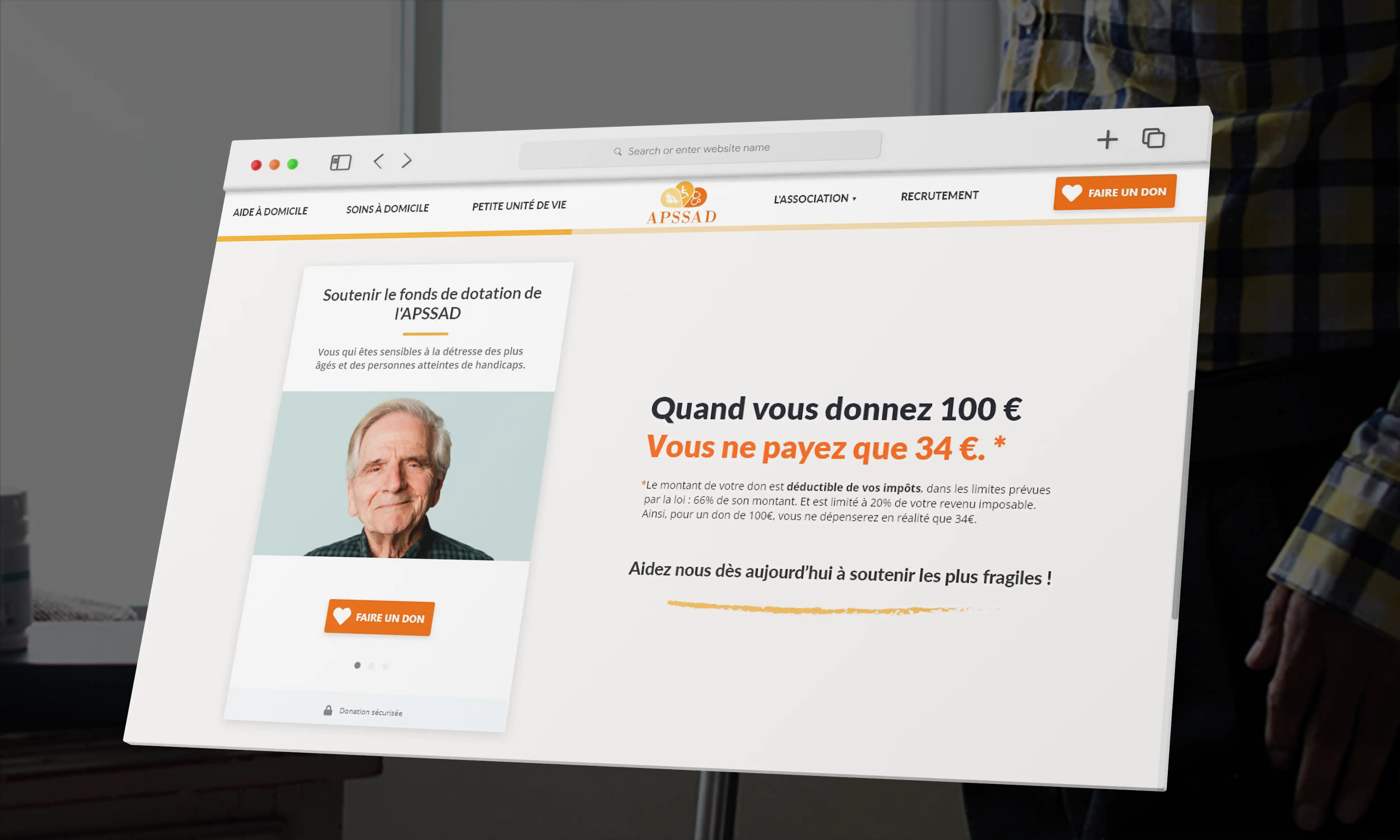This screenshot has width=1400, height=840.
Task: Open a new tab with the plus icon
Action: 1107,139
